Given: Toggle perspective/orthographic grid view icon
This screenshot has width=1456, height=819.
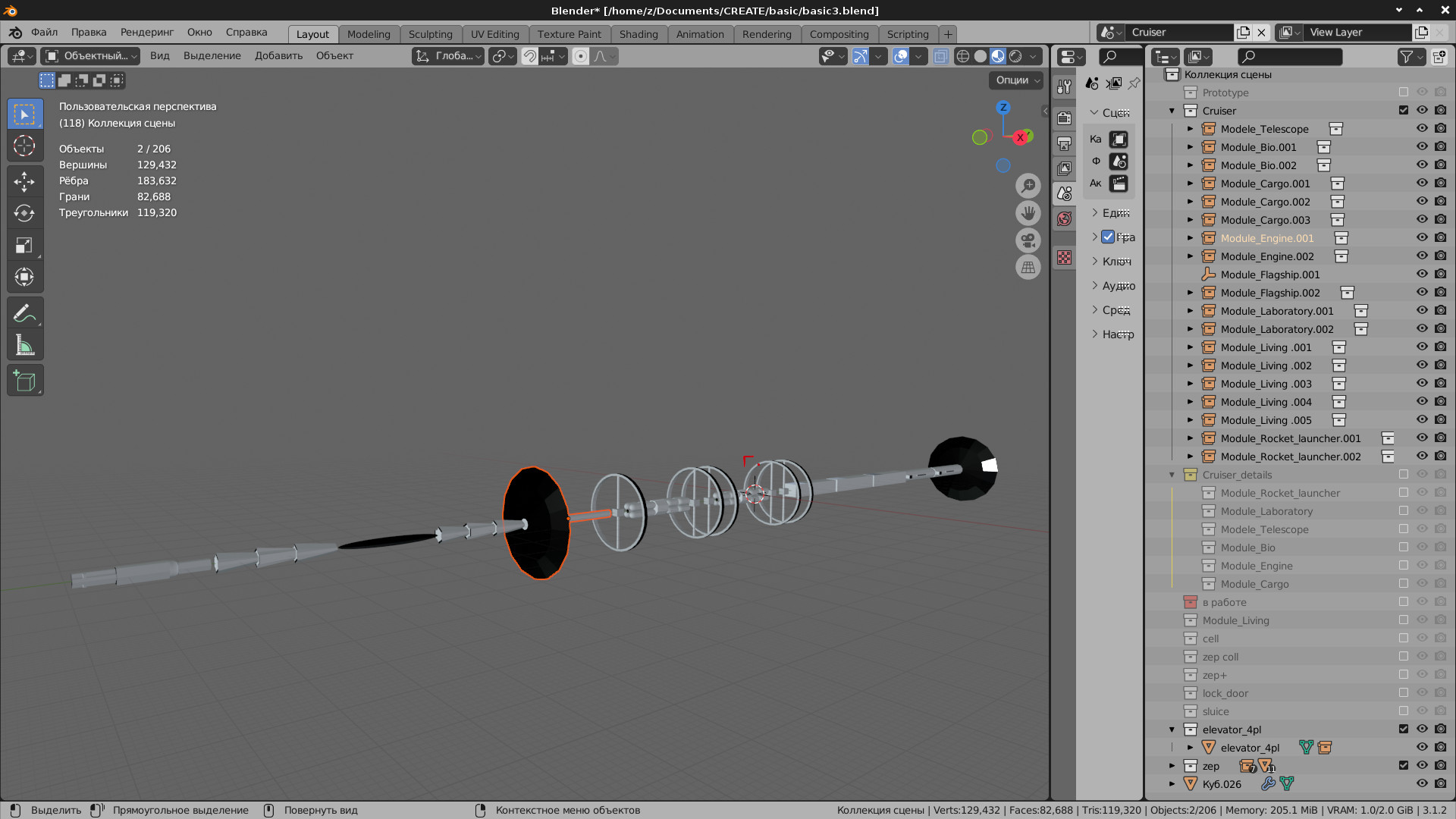Looking at the screenshot, I should pos(1028,267).
